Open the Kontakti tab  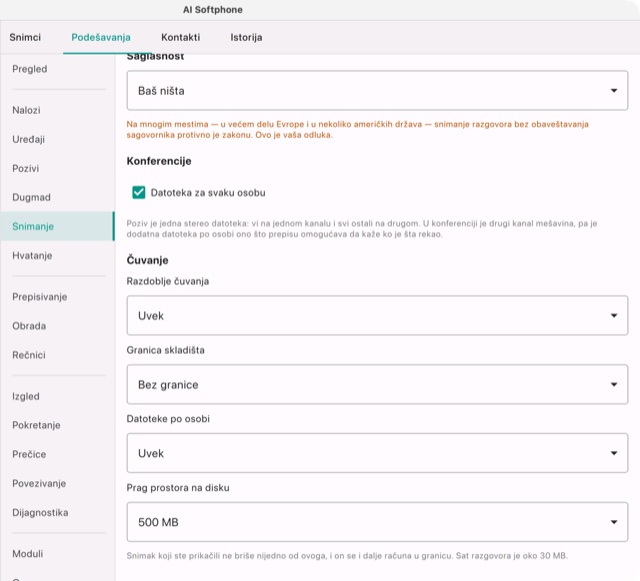point(180,37)
